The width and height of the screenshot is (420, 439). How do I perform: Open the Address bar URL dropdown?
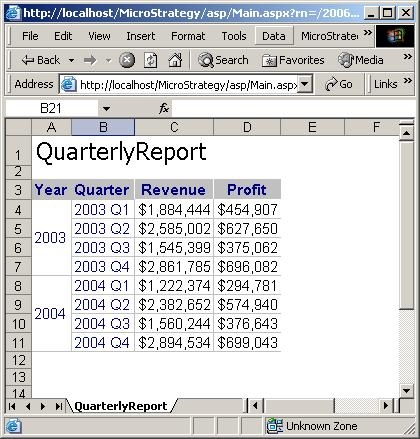304,84
